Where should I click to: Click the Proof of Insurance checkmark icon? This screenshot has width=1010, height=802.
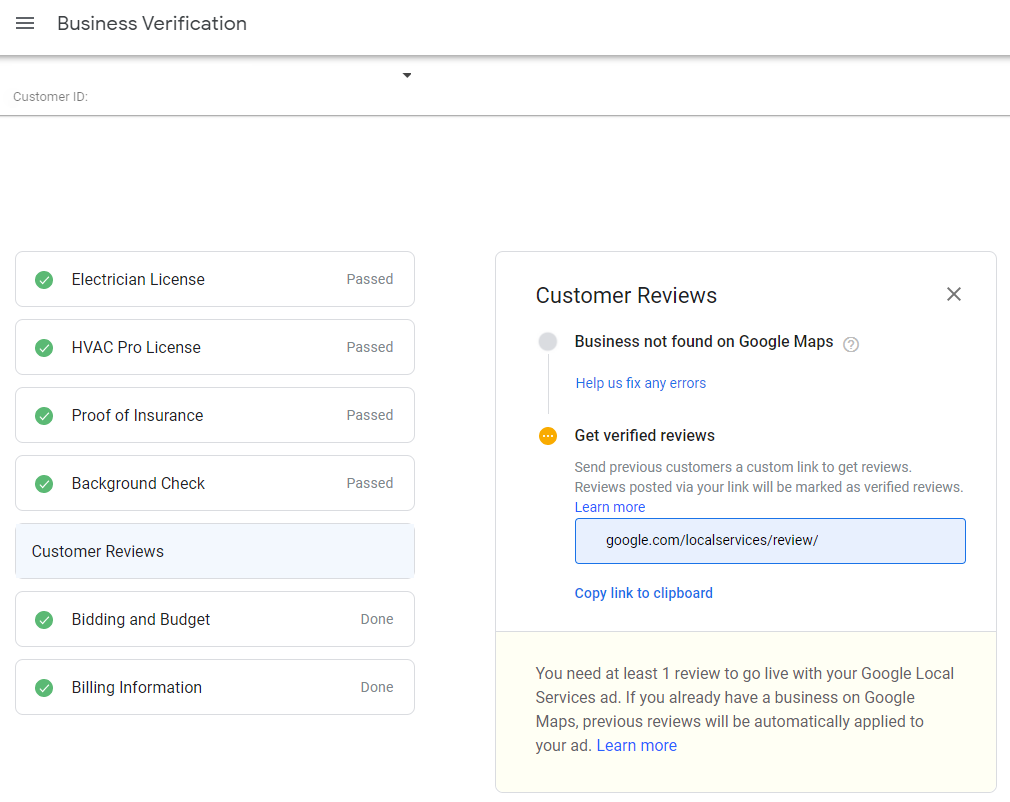[x=44, y=416]
